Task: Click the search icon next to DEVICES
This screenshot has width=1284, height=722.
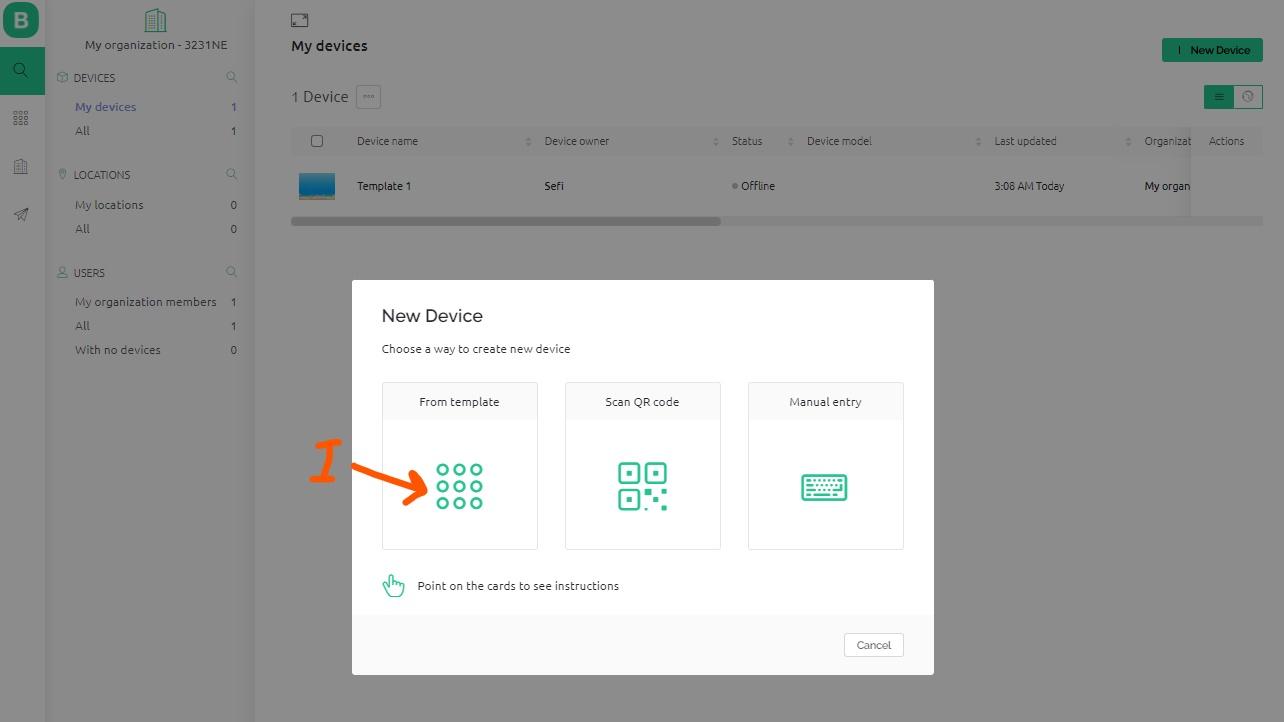Action: tap(232, 77)
